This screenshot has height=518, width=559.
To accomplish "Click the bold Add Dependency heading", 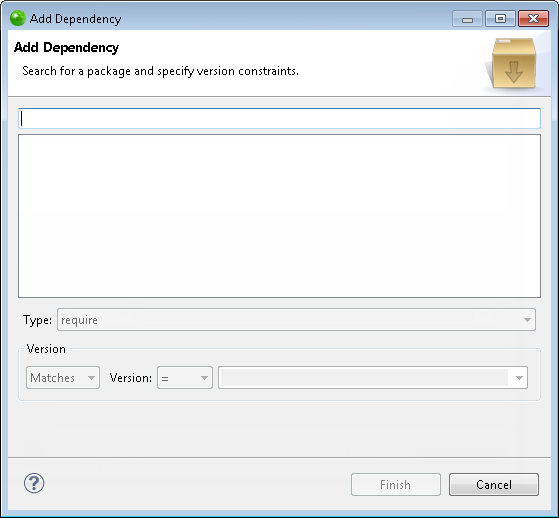I will tap(66, 47).
